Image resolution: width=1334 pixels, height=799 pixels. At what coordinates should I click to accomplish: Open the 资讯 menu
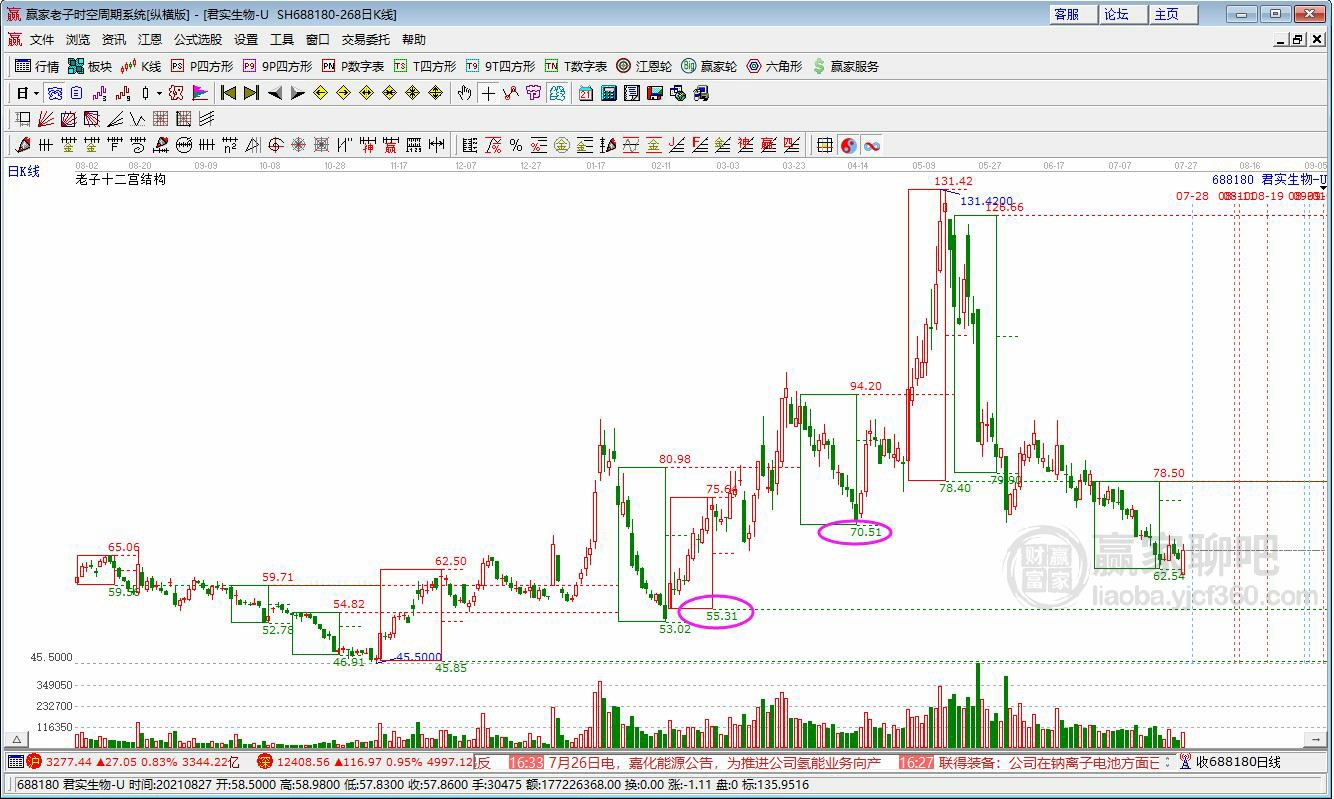coord(114,40)
